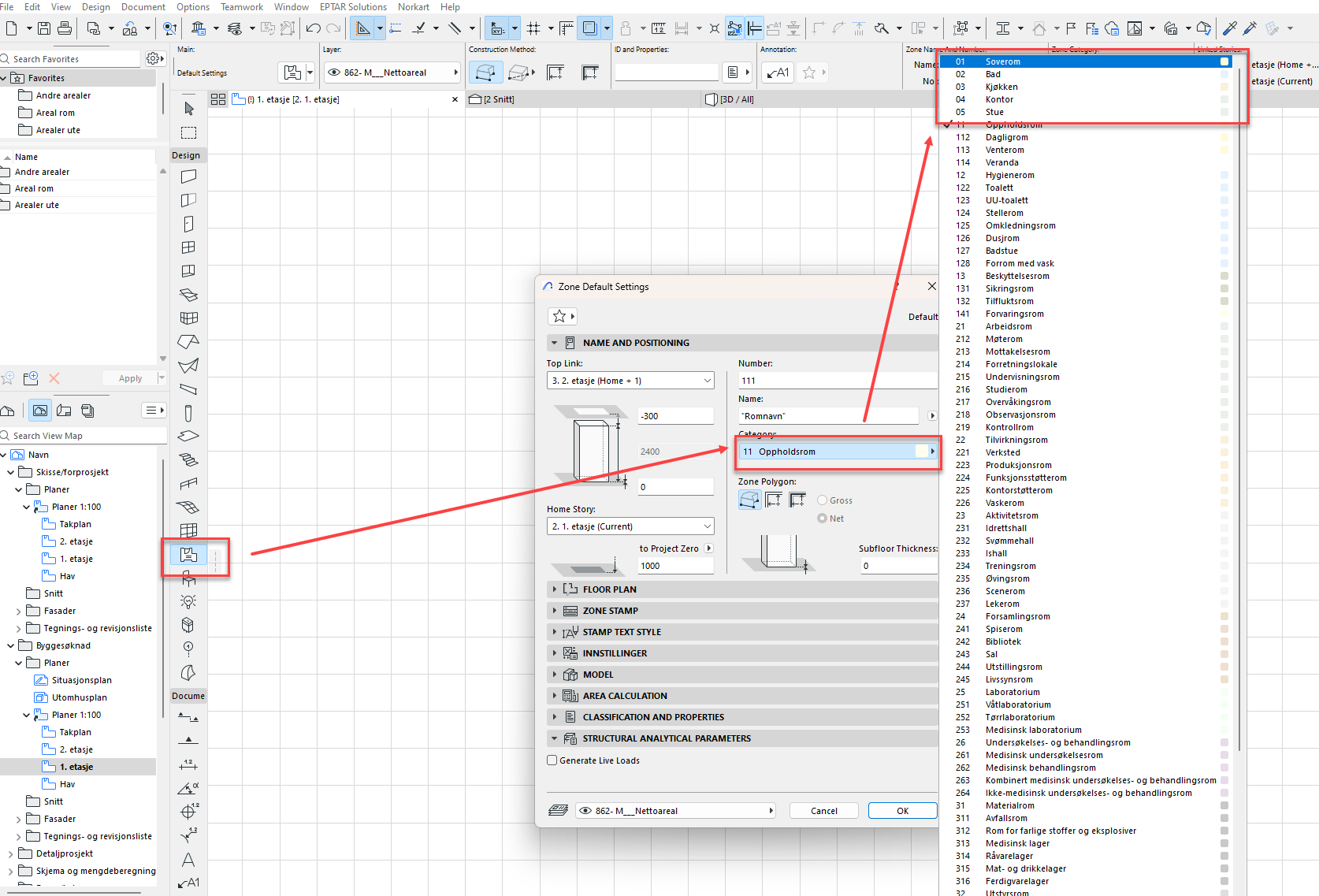Select the Gross zone polygon radio button

(823, 500)
